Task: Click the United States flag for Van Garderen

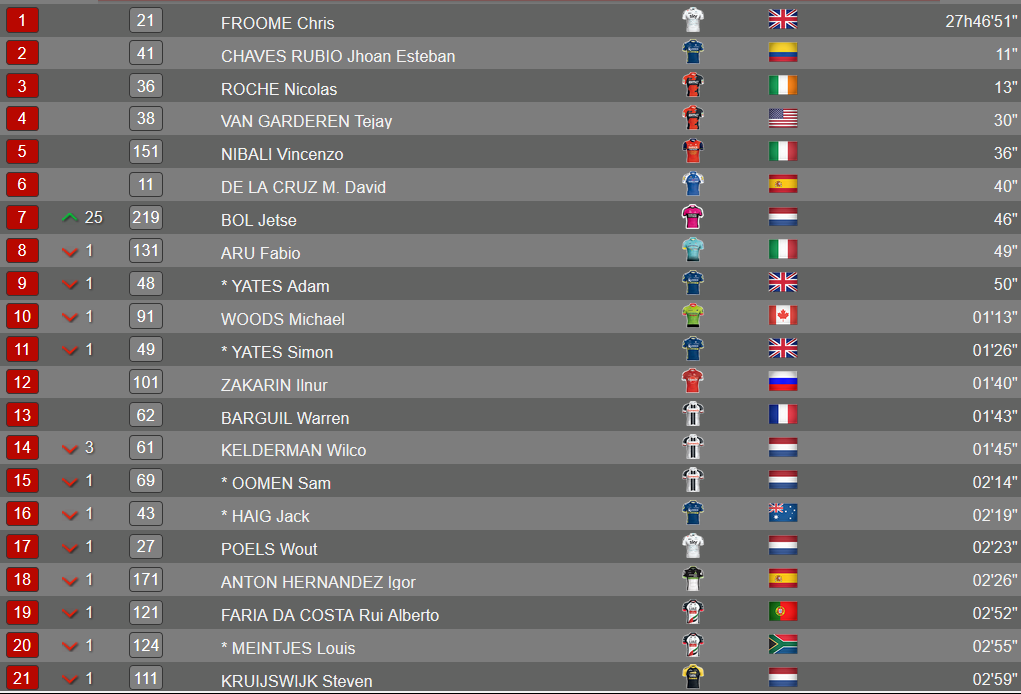Action: tap(783, 118)
